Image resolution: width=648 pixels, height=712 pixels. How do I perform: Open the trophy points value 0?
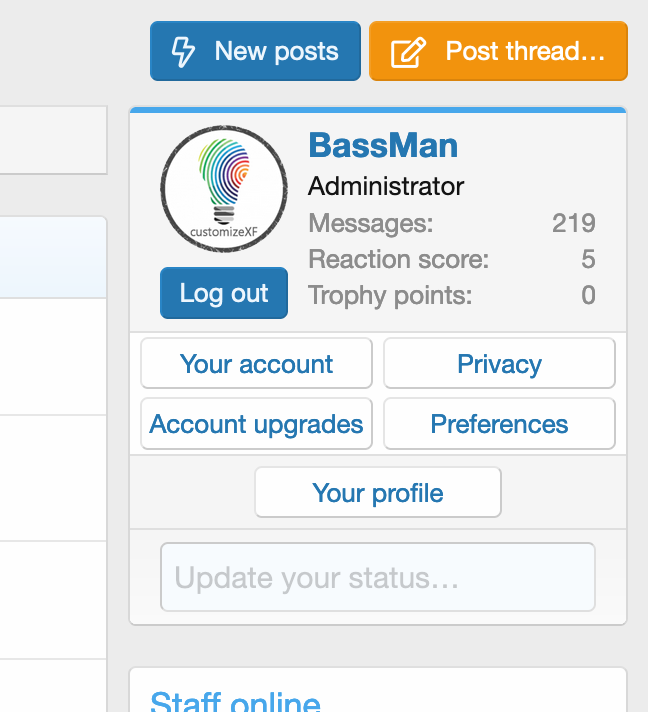pos(588,296)
